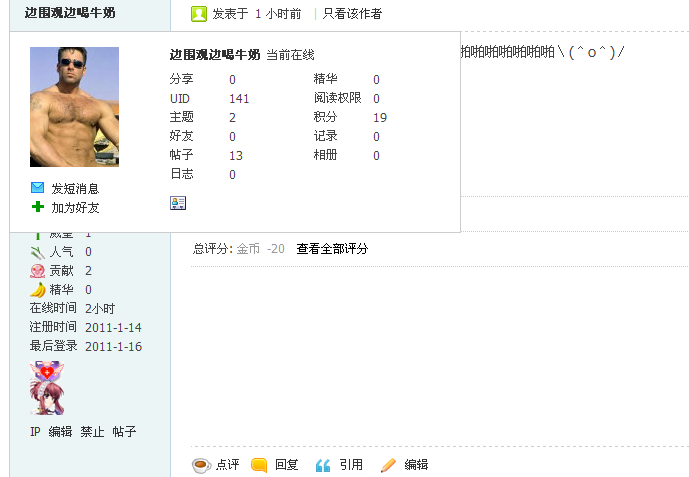Click 精华 label in profile popup
Viewport: 689px width, 477px height.
tap(326, 79)
